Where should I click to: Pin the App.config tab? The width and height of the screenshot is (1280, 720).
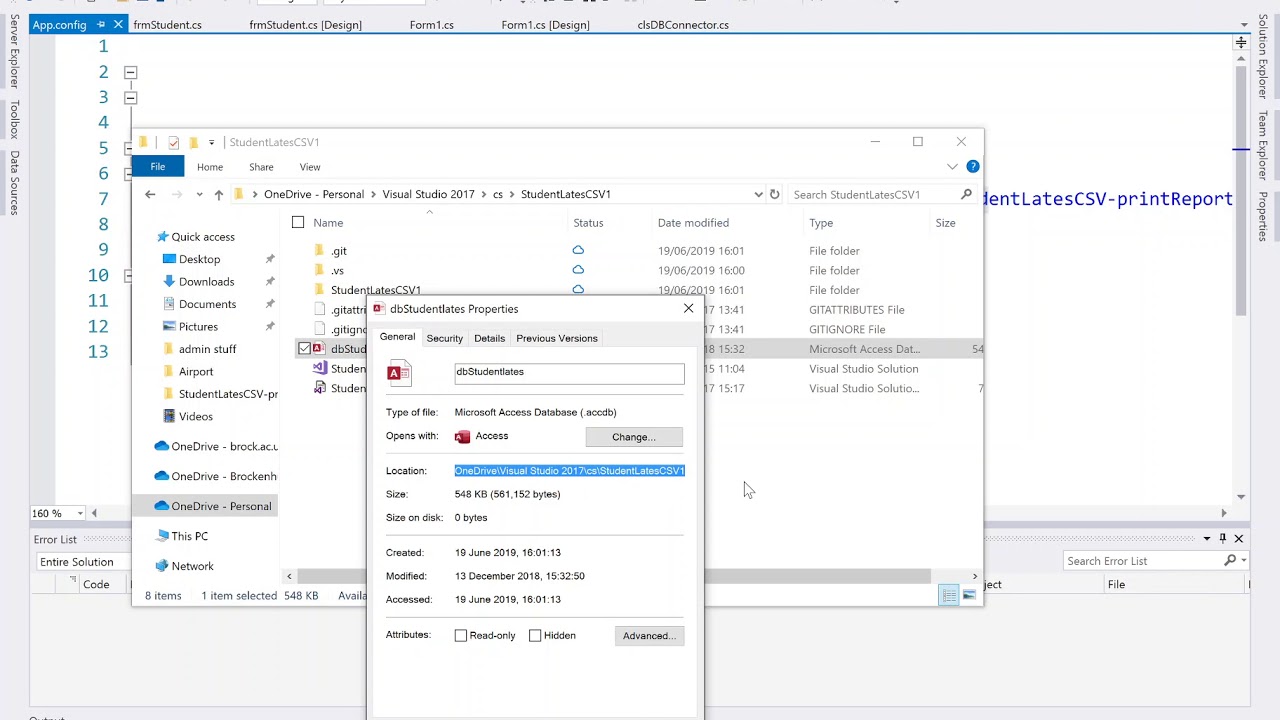point(101,24)
